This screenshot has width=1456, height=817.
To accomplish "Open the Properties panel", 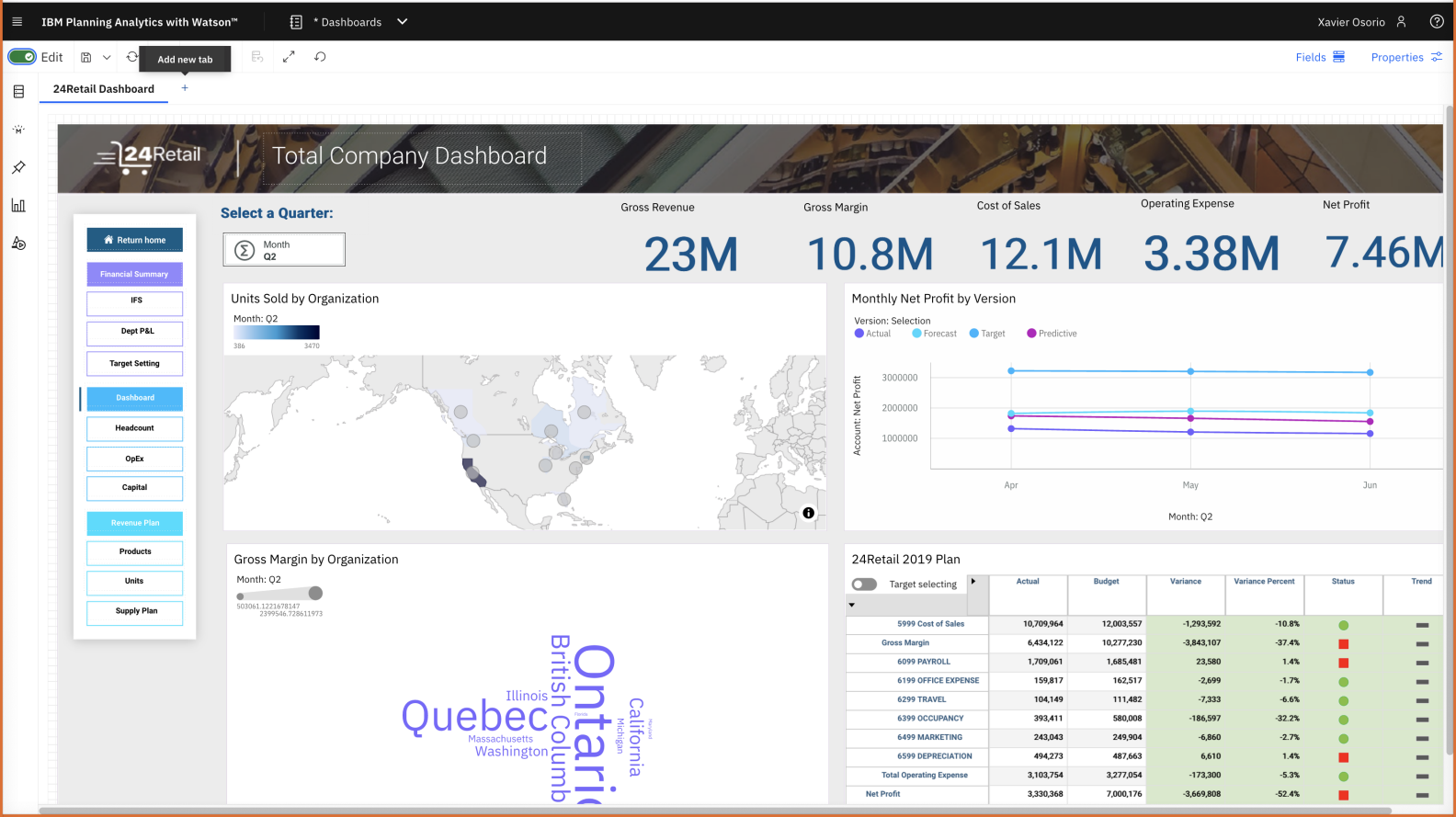I will pos(1405,57).
